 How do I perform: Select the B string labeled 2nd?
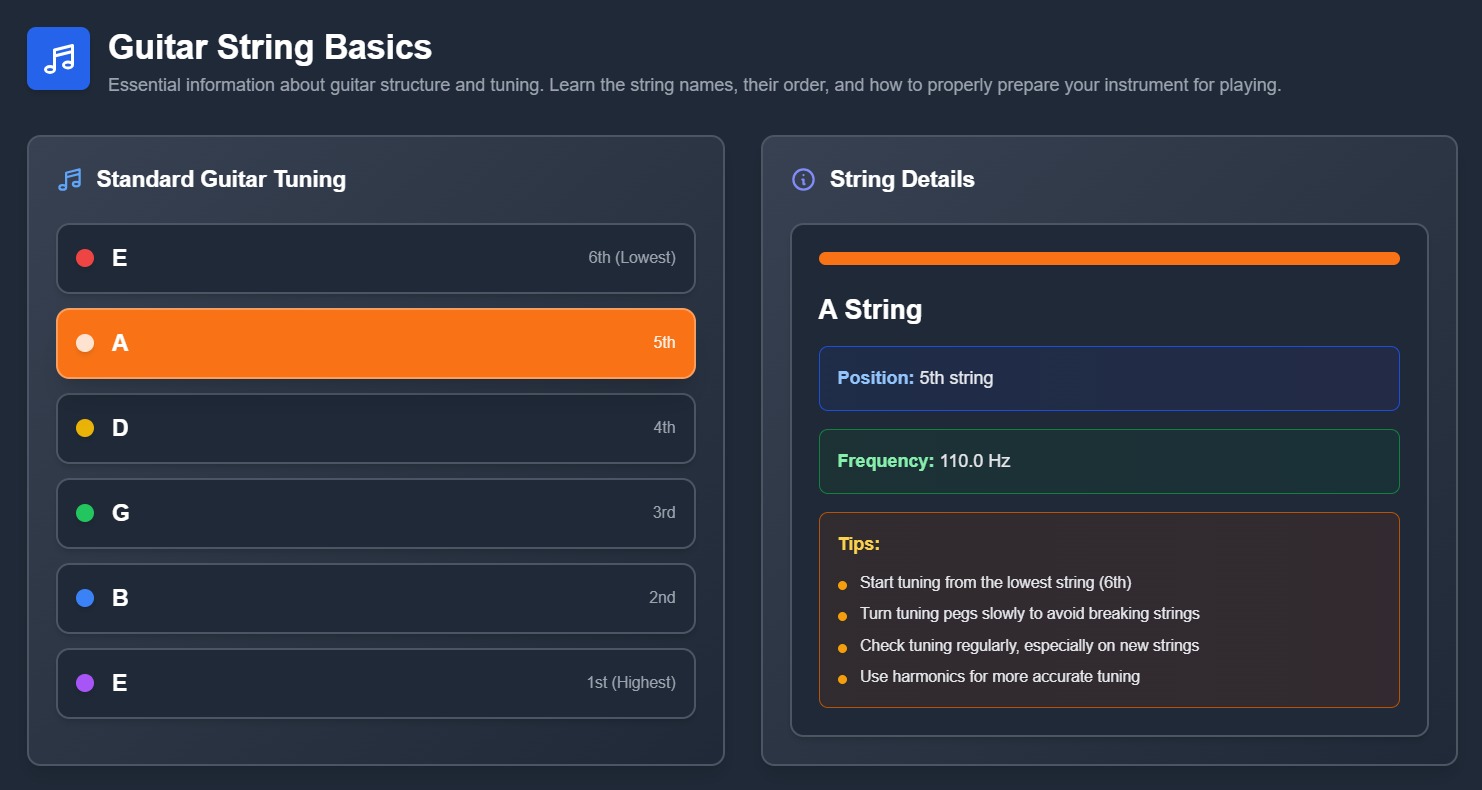pos(375,598)
